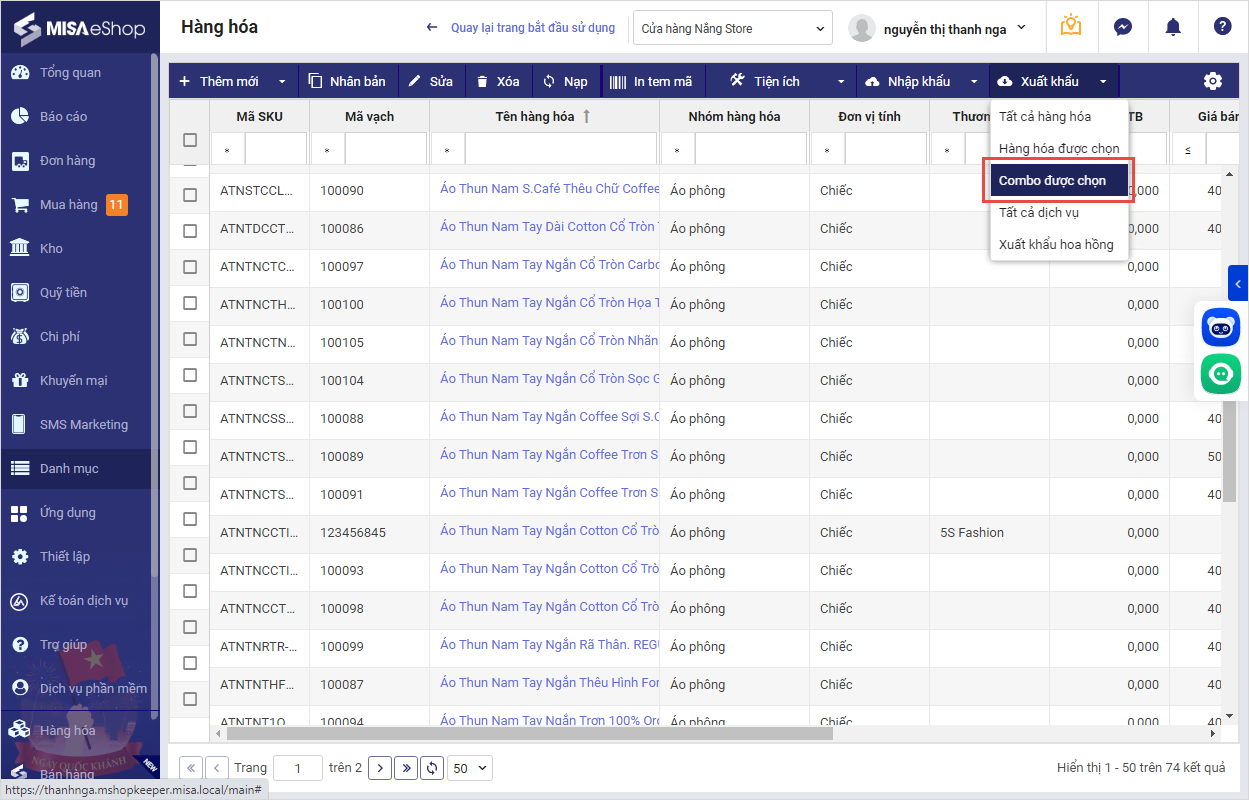This screenshot has width=1249, height=800.
Task: Expand Thêm mới dropdown arrow
Action: (x=282, y=82)
